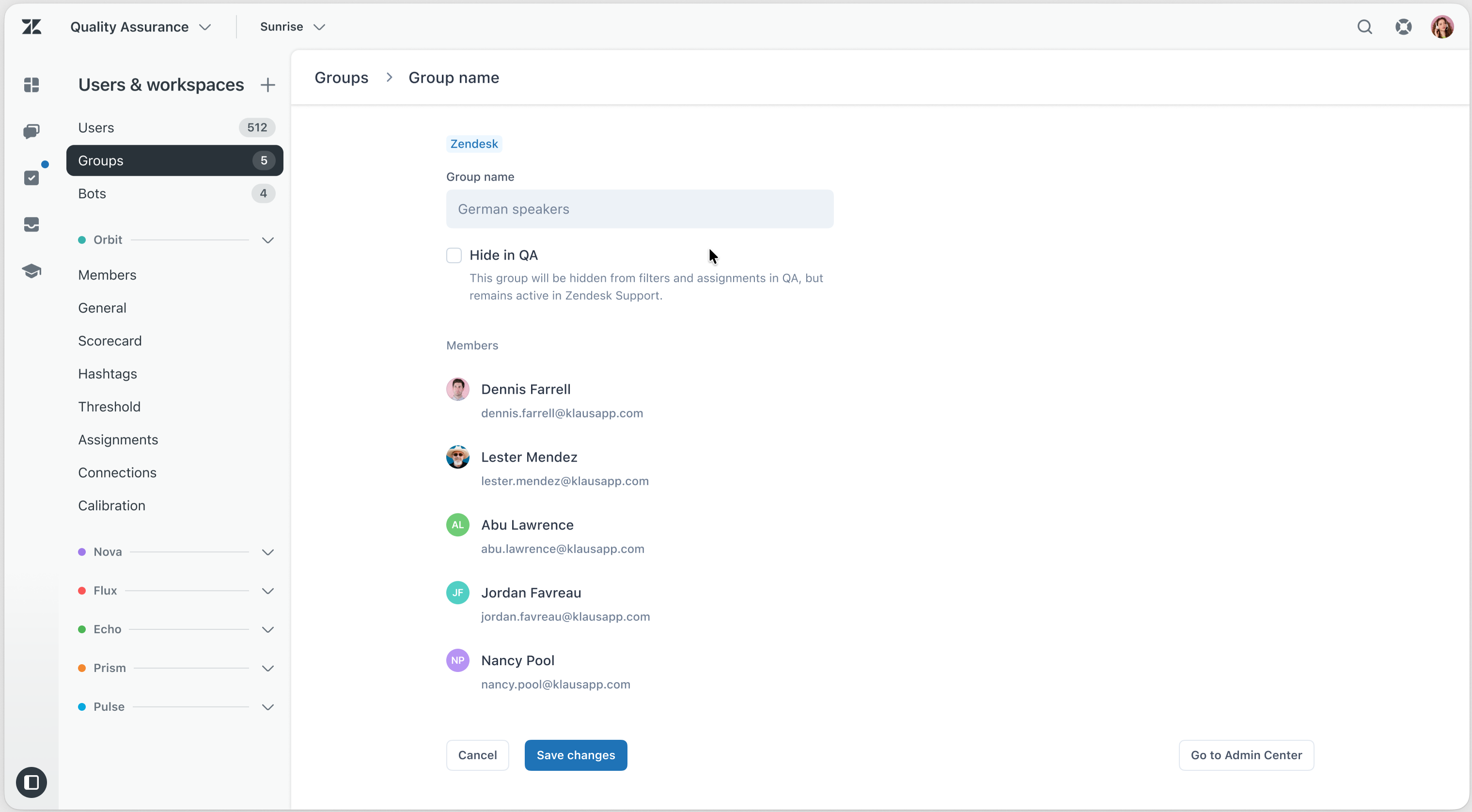
Task: Click the Go to Admin Center button
Action: (x=1246, y=755)
